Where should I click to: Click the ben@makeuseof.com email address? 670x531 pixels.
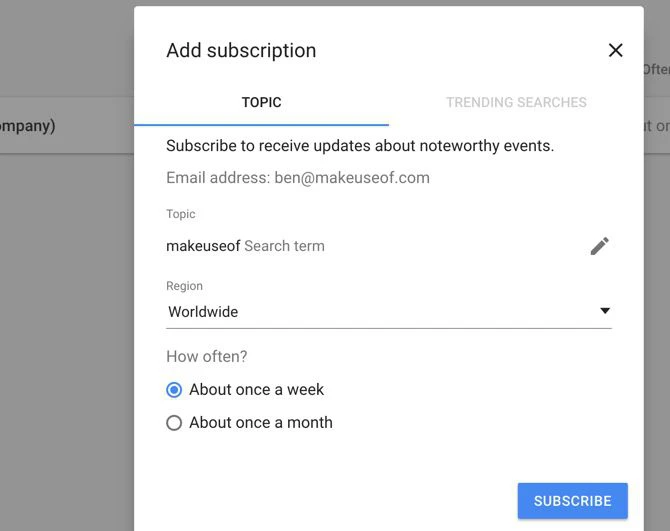click(352, 178)
